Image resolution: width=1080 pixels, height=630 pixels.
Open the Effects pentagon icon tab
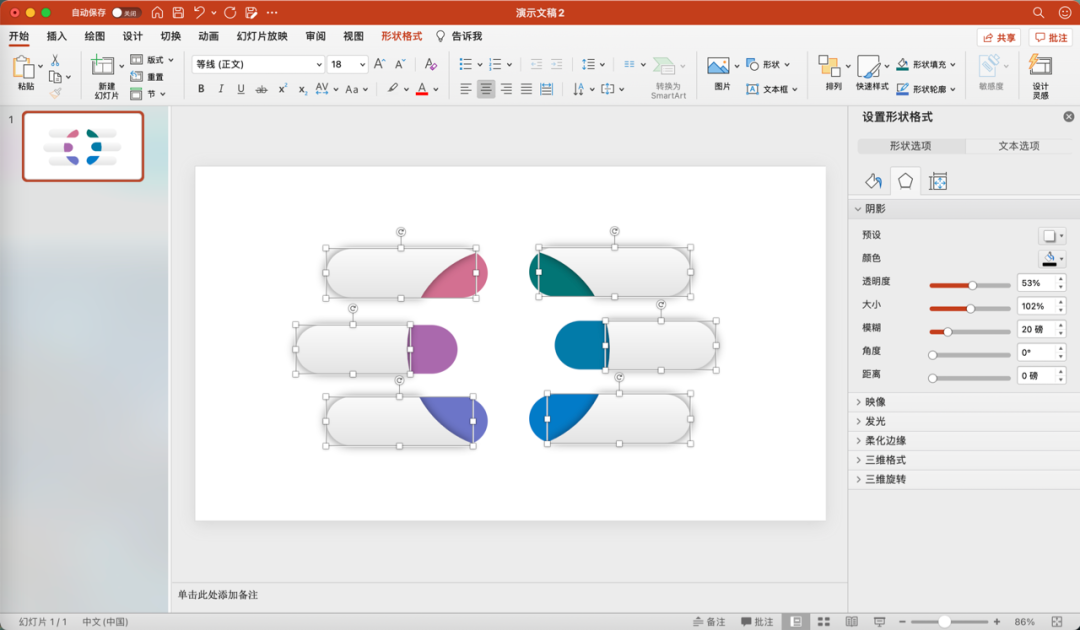905,181
